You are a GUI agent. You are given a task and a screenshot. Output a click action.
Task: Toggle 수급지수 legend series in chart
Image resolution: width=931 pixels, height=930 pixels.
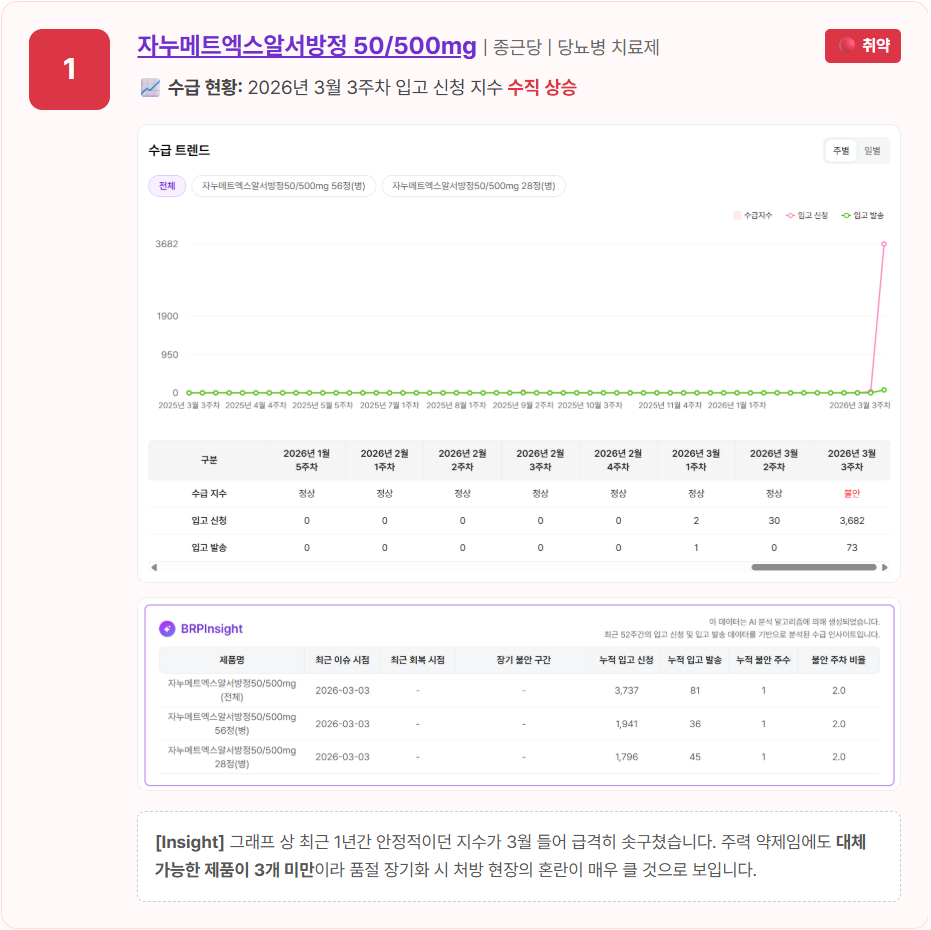coord(753,215)
